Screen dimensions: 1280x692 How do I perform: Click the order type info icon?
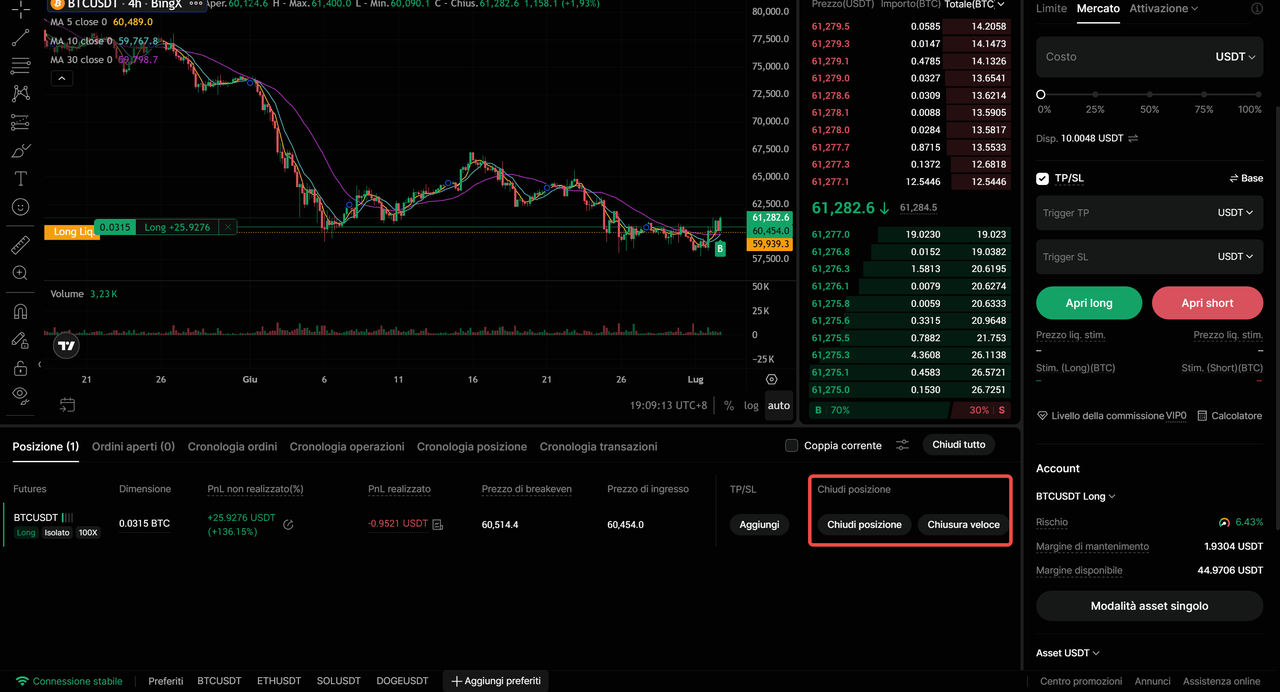tap(1257, 9)
